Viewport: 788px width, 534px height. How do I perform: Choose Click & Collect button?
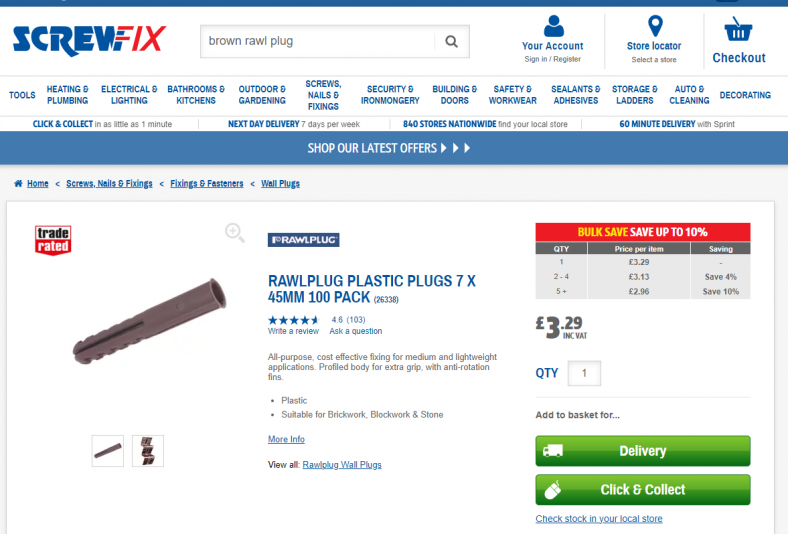pyautogui.click(x=643, y=489)
